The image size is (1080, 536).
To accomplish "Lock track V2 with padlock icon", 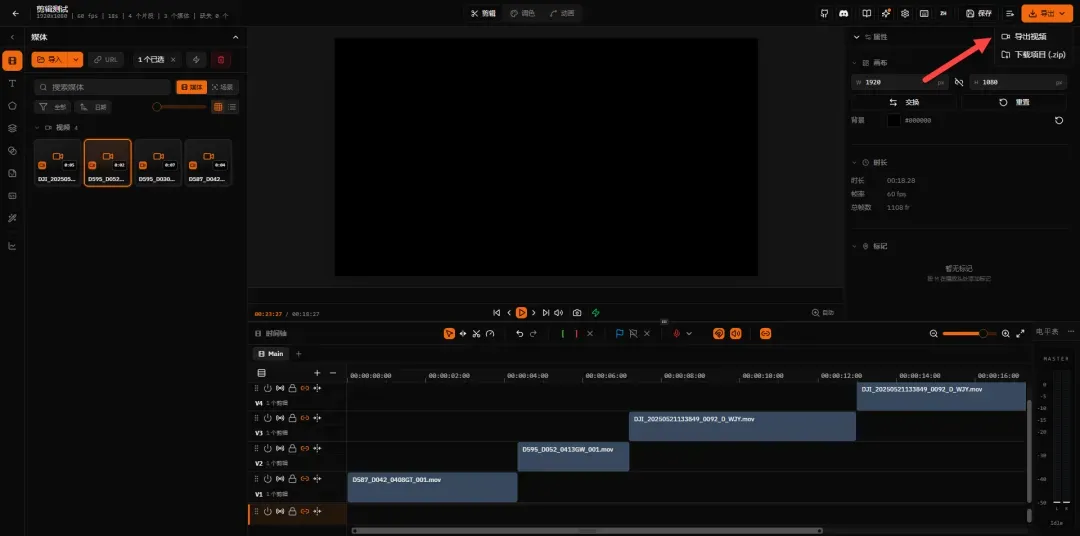I will 292,449.
